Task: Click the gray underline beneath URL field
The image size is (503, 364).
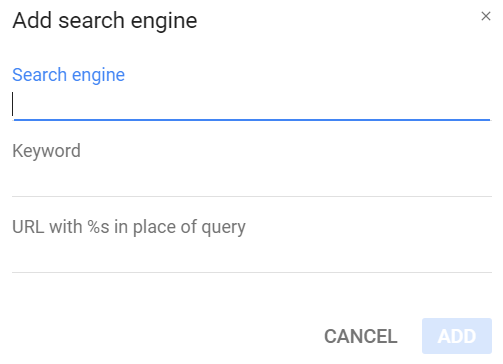Action: pyautogui.click(x=252, y=272)
